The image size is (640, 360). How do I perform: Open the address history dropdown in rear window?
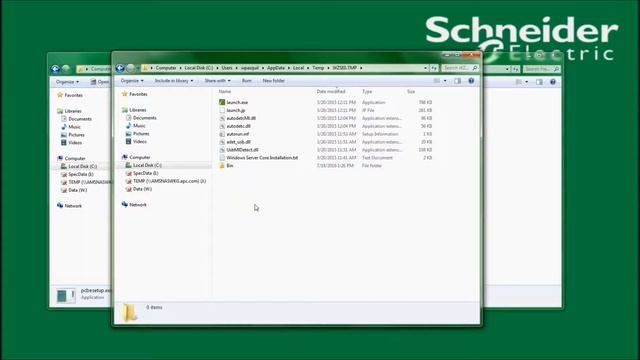click(x=507, y=69)
